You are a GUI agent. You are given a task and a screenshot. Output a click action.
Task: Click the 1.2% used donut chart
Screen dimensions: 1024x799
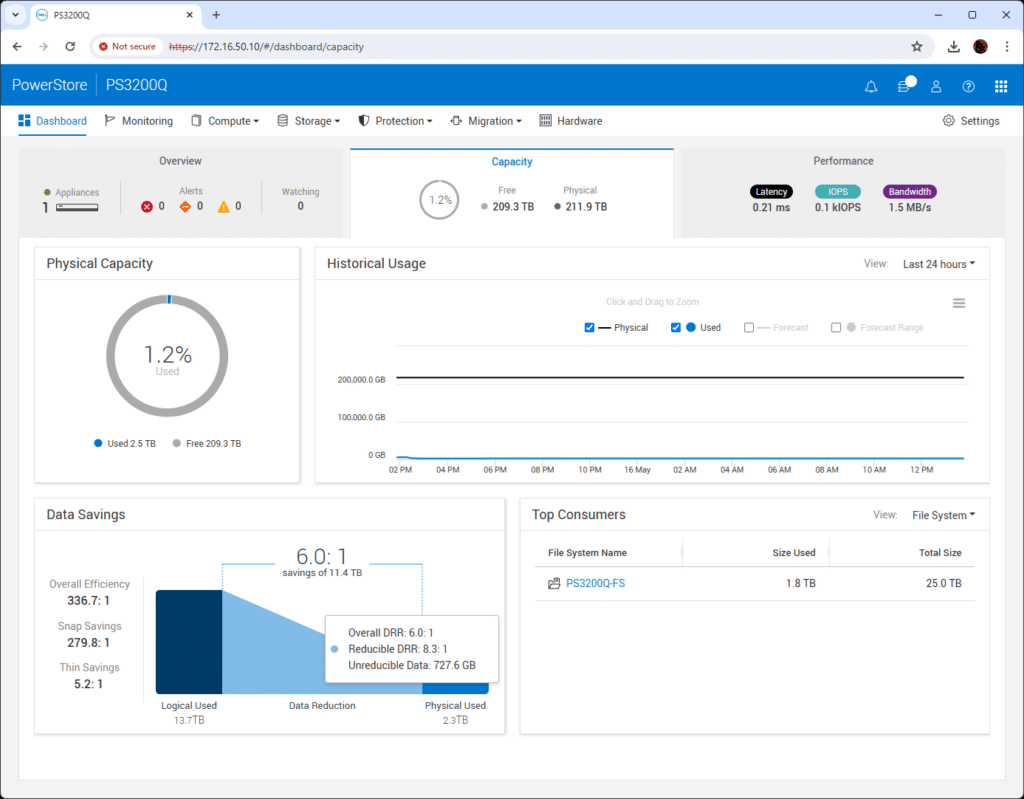[167, 355]
